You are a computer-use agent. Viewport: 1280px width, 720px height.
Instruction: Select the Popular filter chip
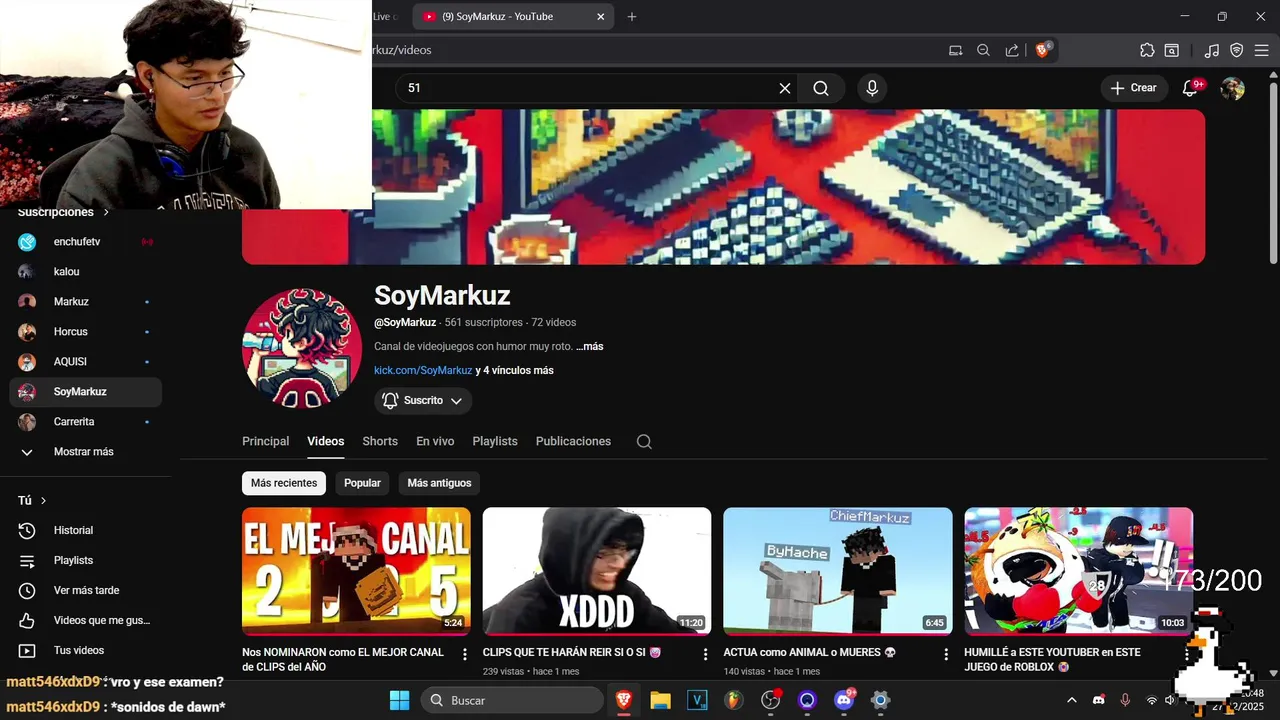(362, 483)
